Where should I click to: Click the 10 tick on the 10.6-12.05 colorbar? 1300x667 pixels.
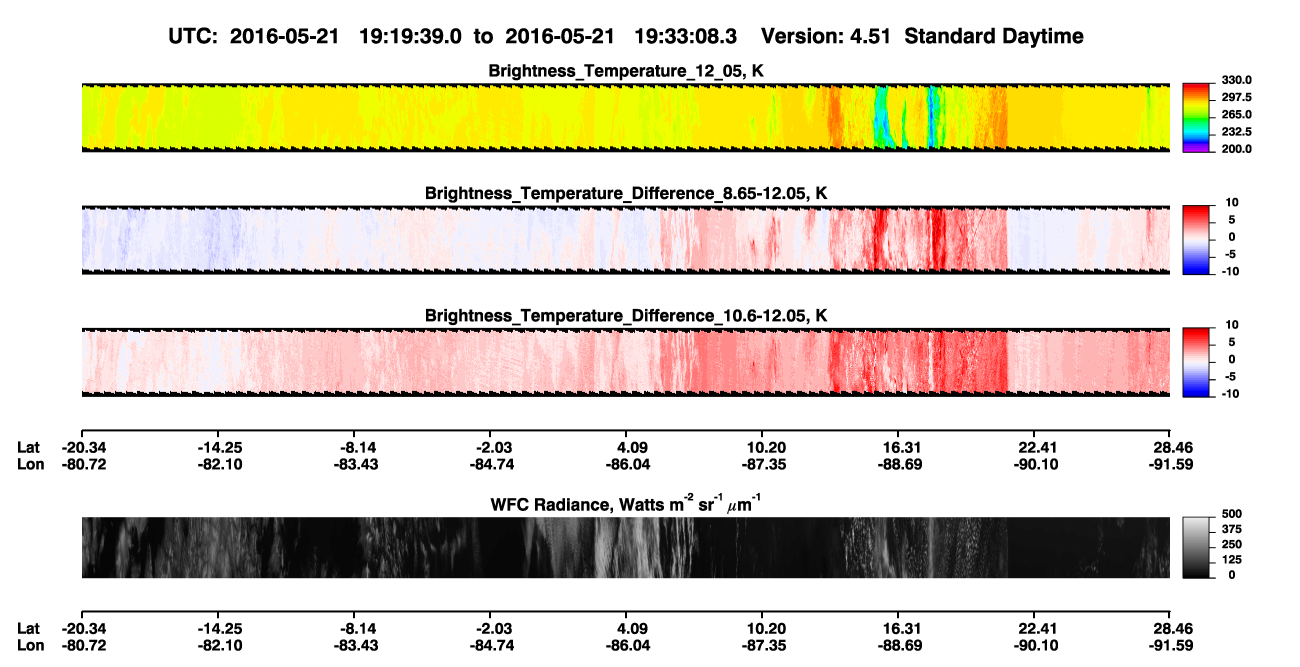(1231, 325)
